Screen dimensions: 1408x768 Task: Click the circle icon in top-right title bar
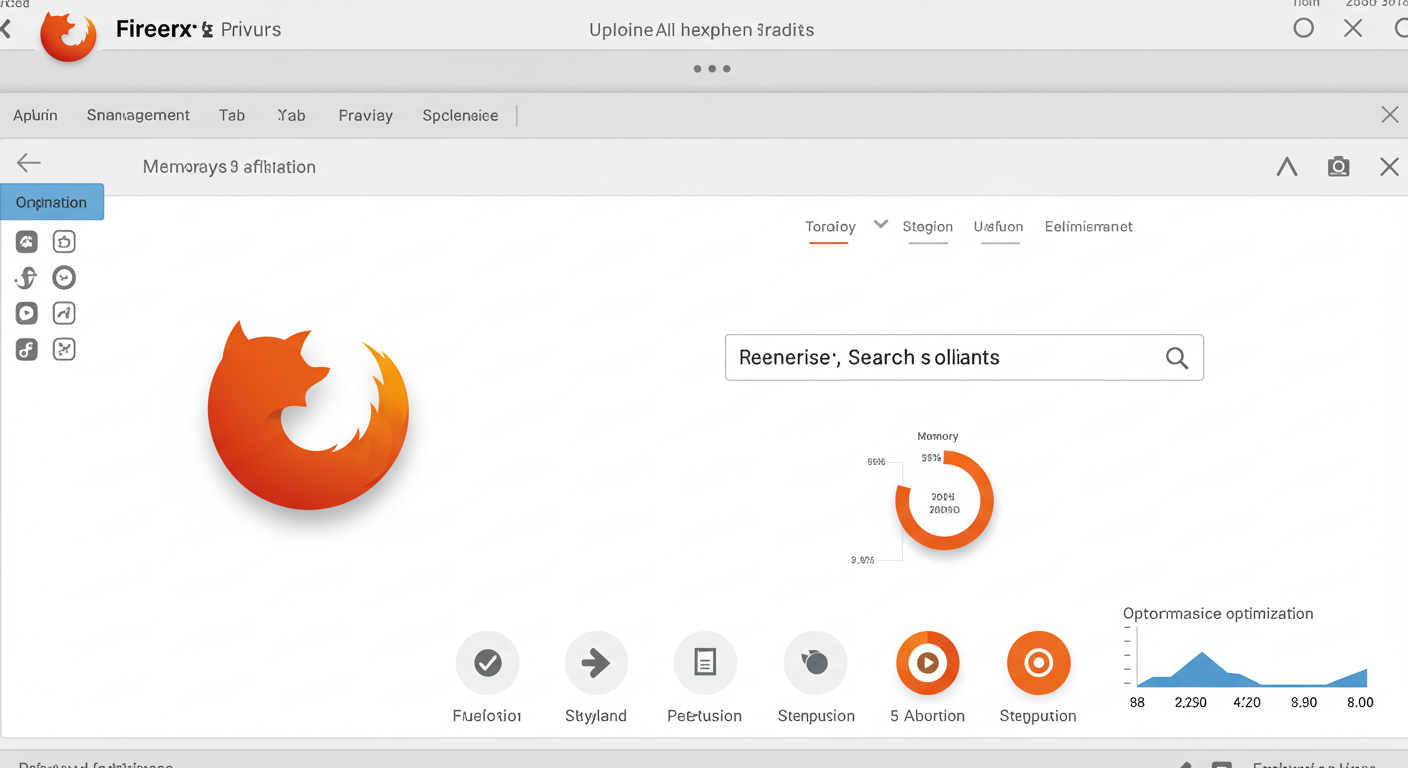[x=1304, y=28]
